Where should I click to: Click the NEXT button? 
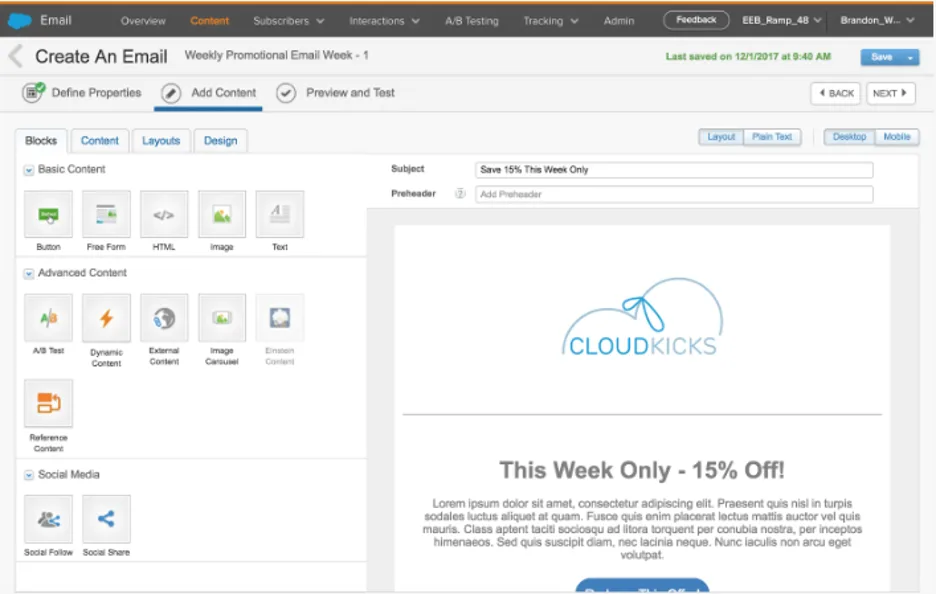pyautogui.click(x=890, y=93)
